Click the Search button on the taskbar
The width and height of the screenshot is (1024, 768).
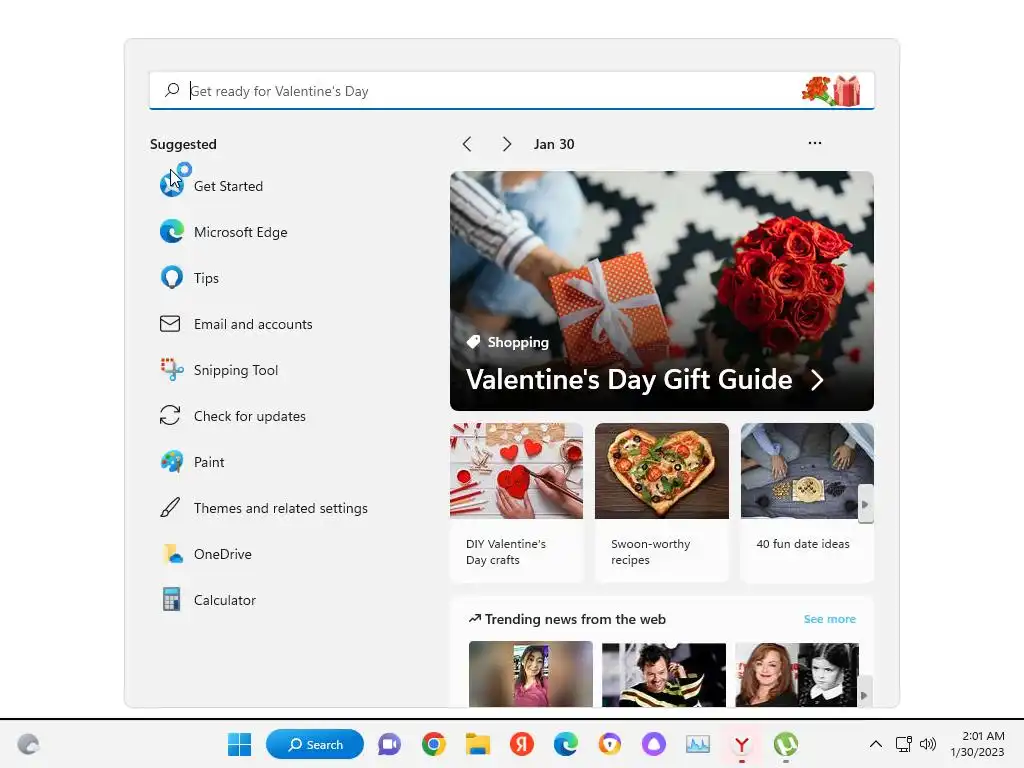tap(315, 744)
